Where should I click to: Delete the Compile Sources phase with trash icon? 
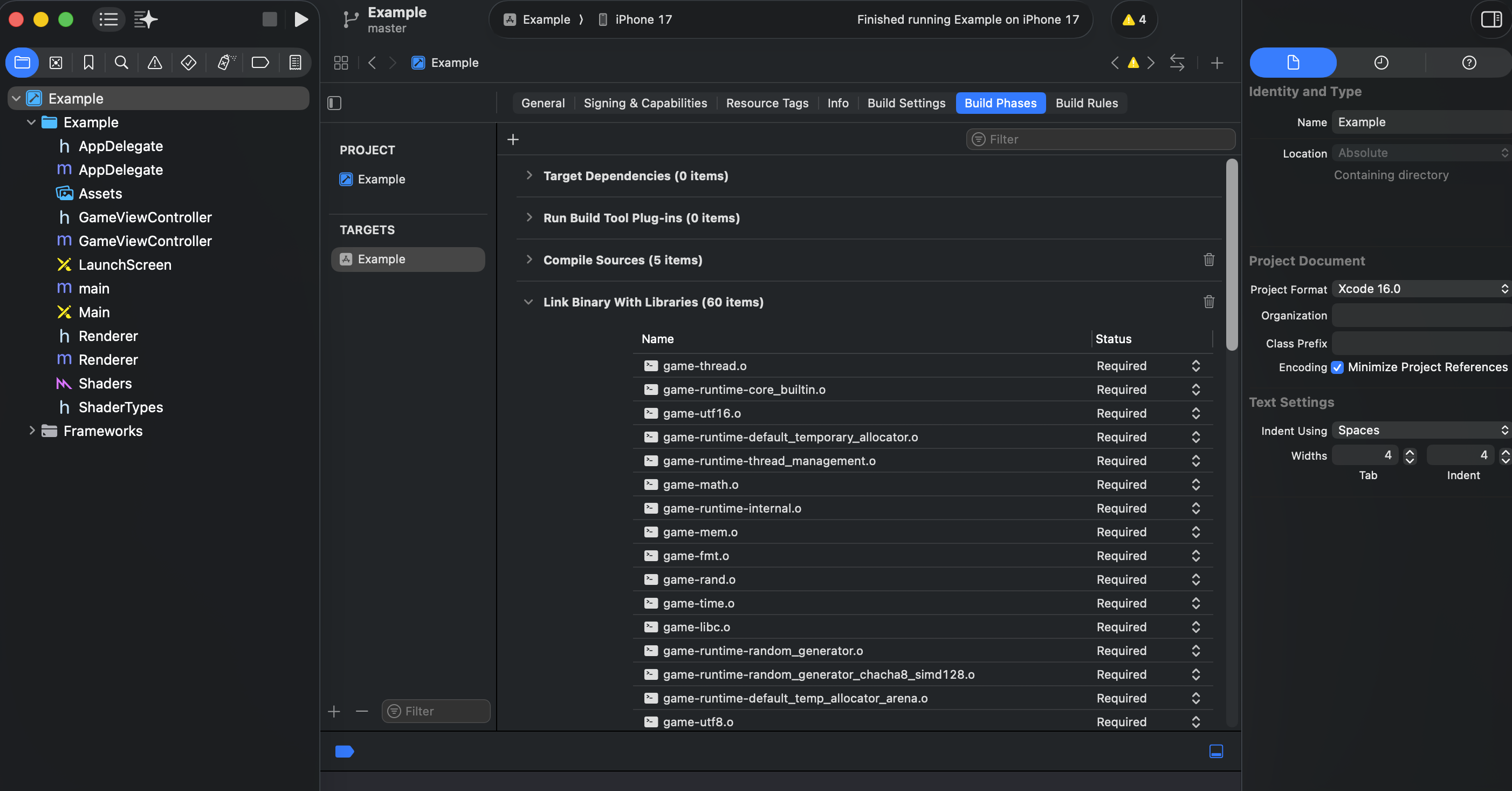click(1208, 260)
